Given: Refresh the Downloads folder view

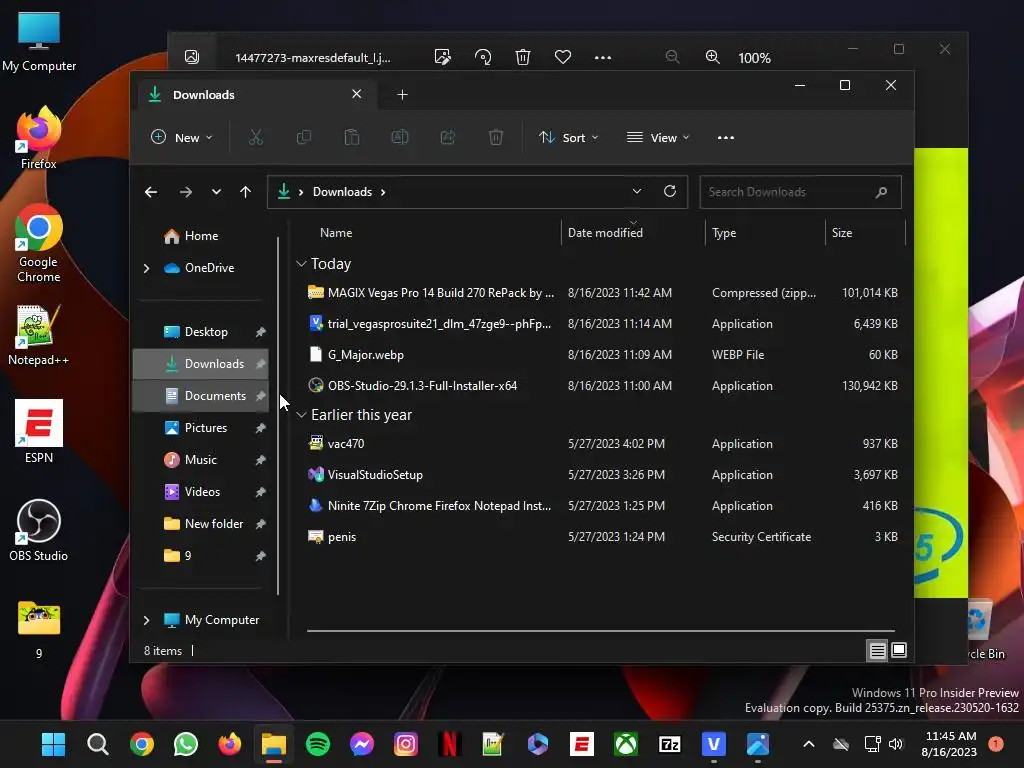Looking at the screenshot, I should coord(669,191).
